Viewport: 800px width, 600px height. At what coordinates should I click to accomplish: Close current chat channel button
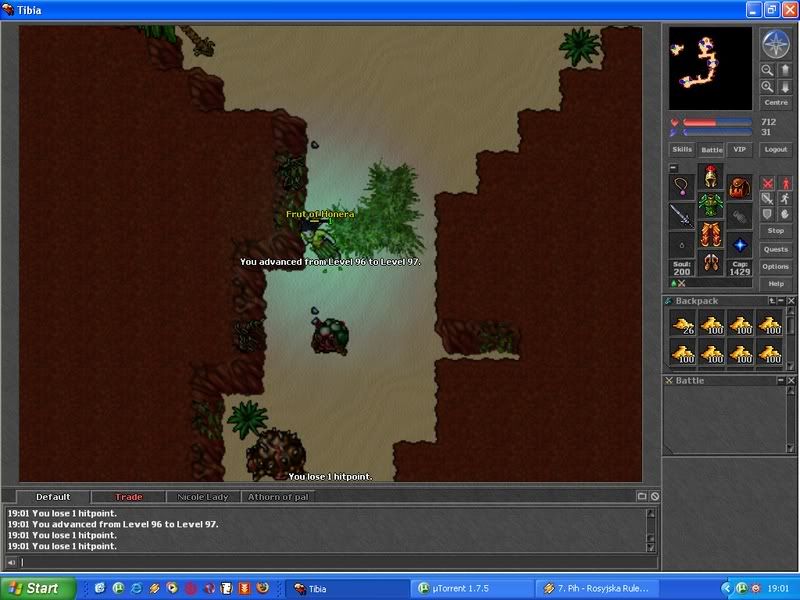(x=655, y=496)
